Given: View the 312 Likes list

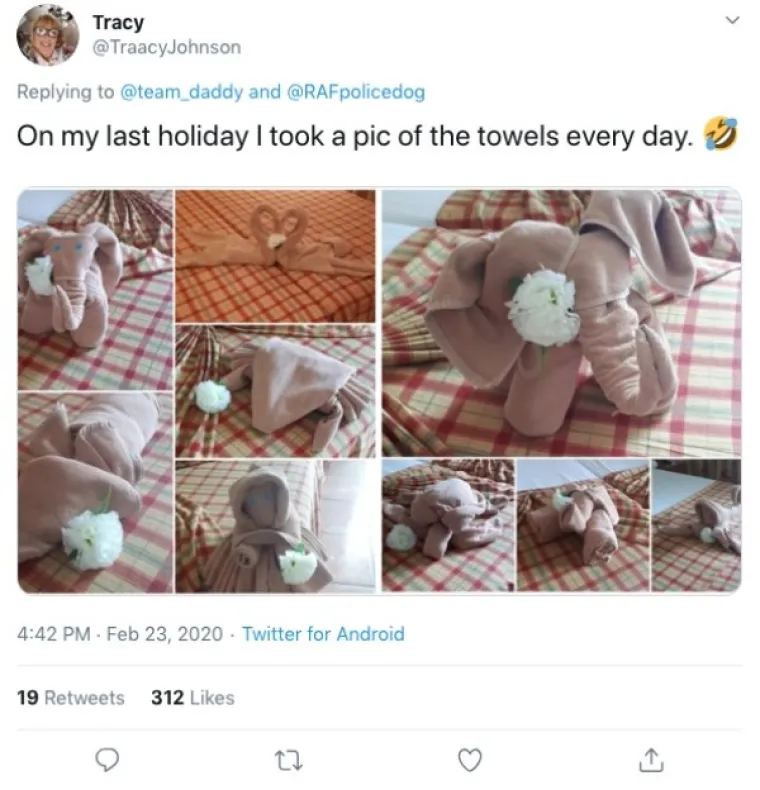Looking at the screenshot, I should click(x=192, y=697).
